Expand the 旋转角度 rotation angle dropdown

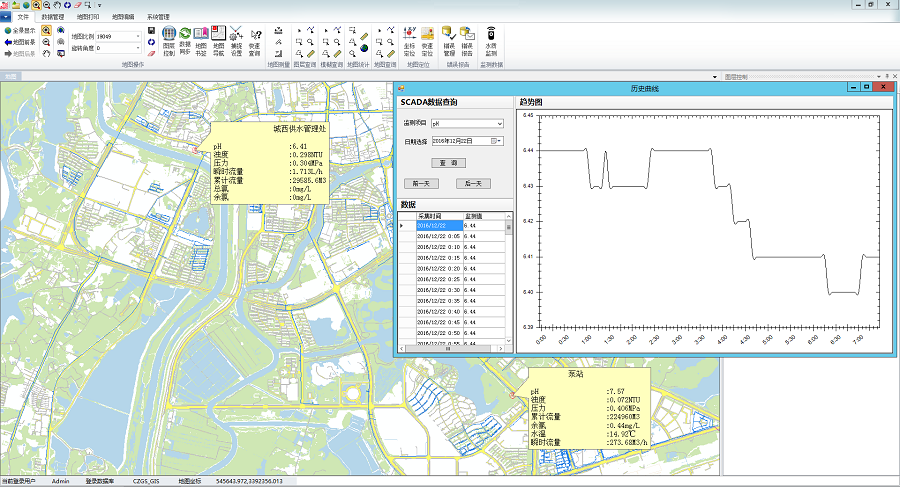click(136, 48)
